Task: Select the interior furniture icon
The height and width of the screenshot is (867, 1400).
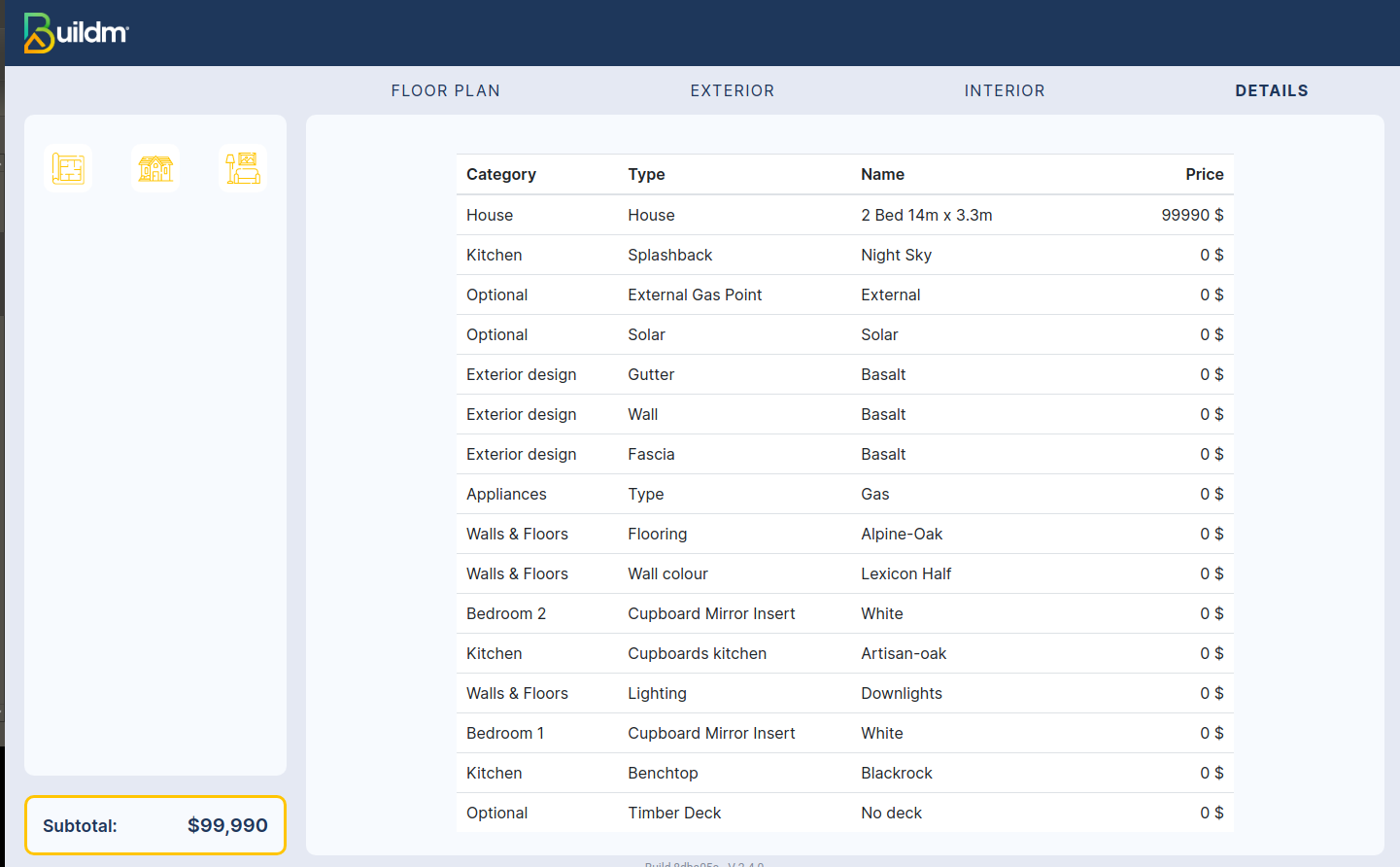Action: (x=243, y=168)
